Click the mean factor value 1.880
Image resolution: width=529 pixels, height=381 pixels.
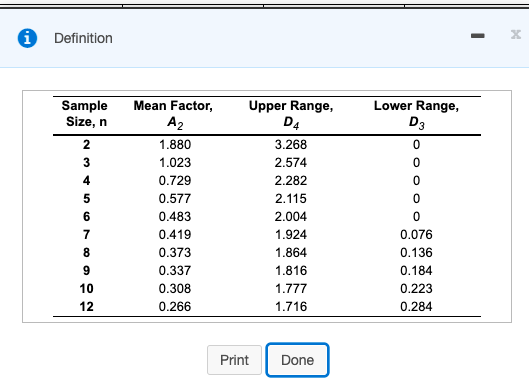(x=175, y=145)
